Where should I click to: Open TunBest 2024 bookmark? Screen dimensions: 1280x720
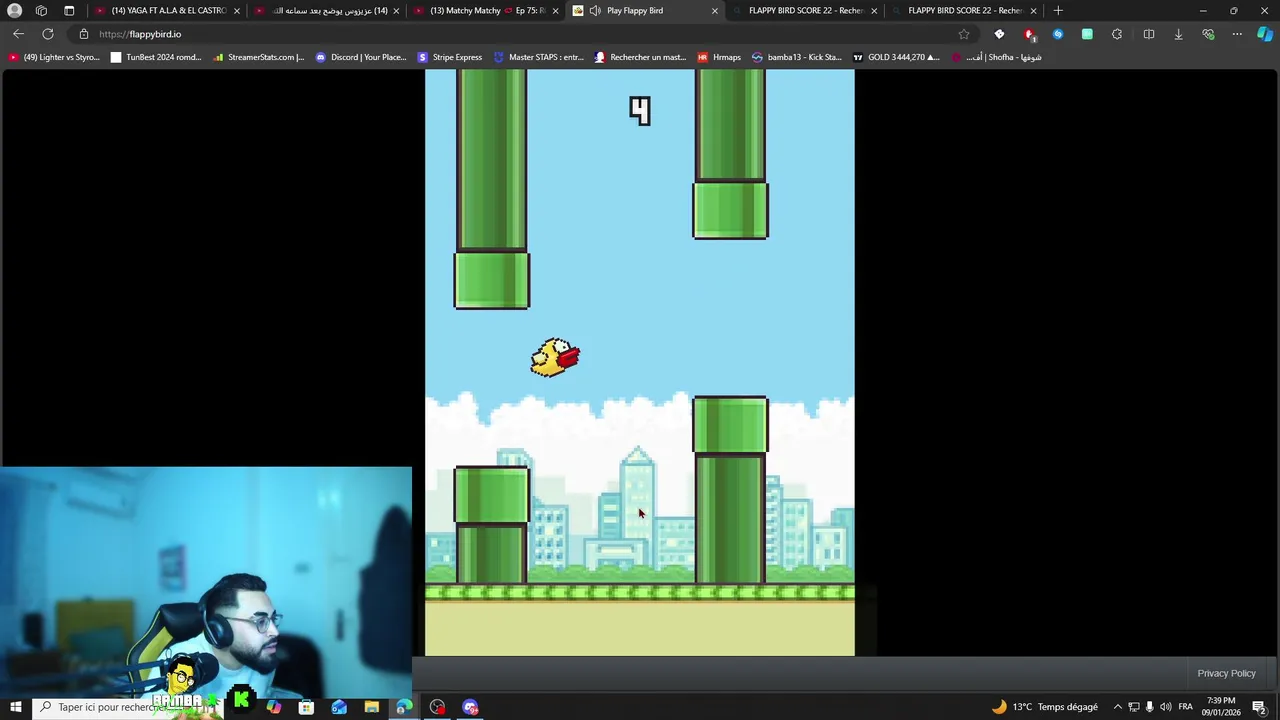point(156,57)
